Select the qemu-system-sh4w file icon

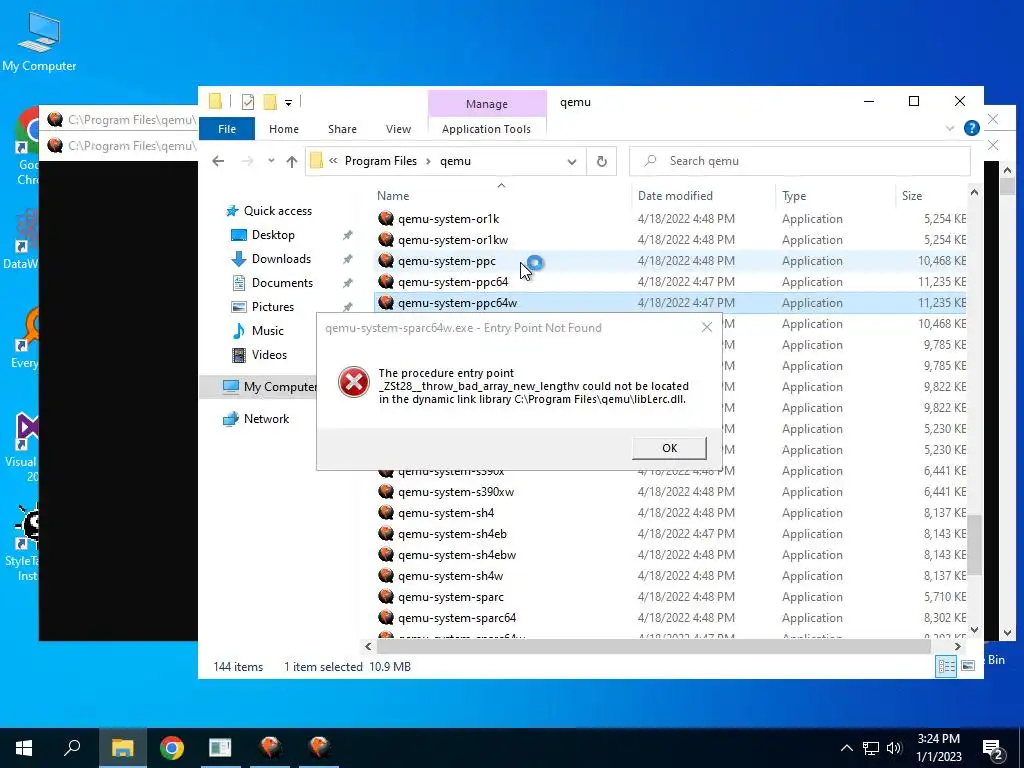pyautogui.click(x=386, y=575)
